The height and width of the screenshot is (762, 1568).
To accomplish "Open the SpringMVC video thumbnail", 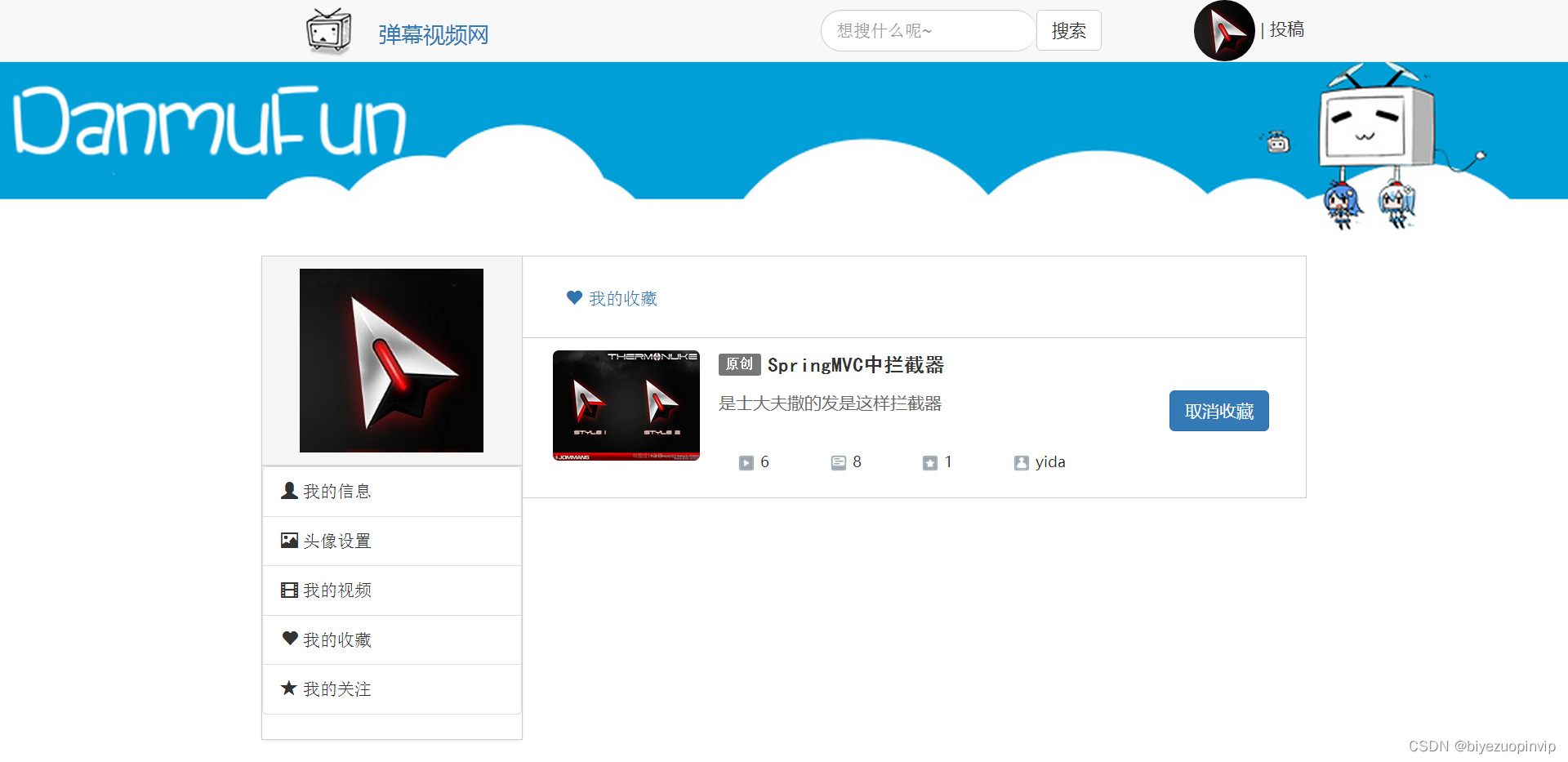I will pos(626,406).
